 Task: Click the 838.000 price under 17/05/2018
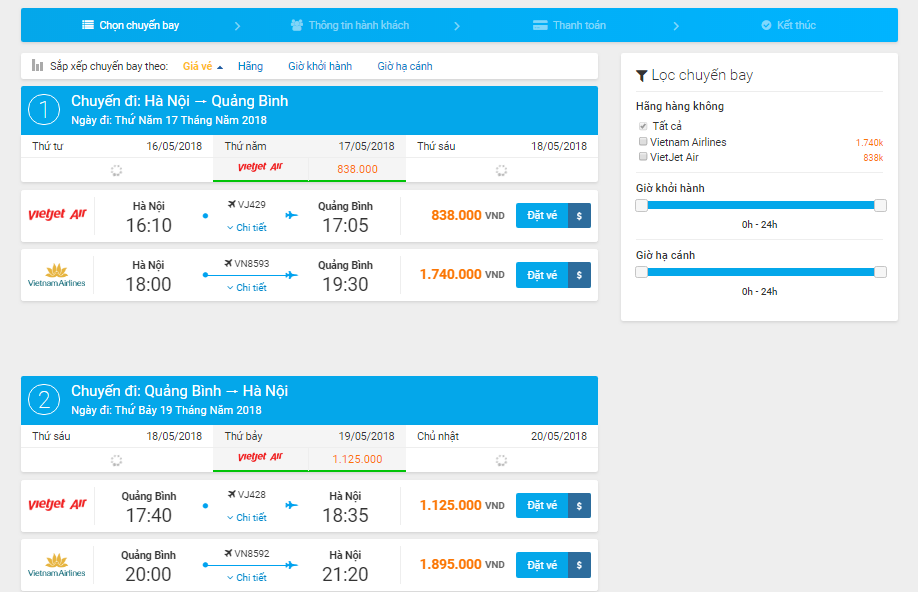[357, 169]
